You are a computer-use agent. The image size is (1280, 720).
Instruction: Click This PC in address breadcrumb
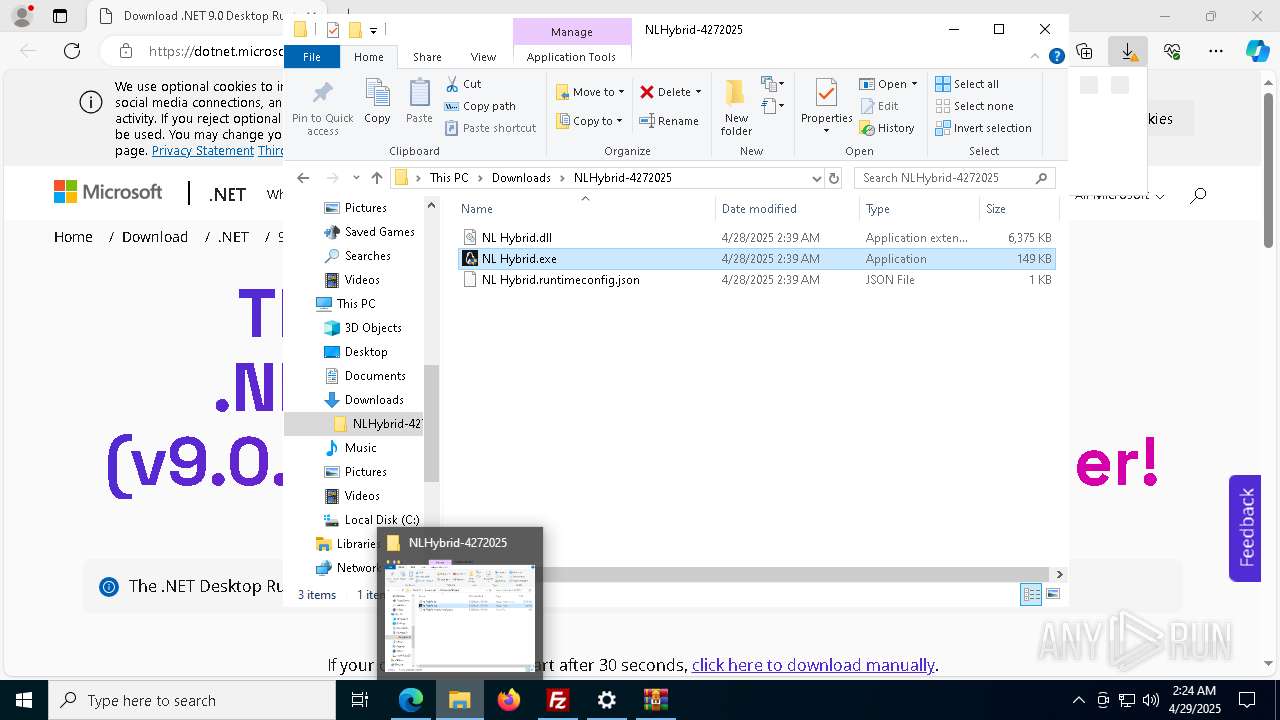tap(448, 178)
